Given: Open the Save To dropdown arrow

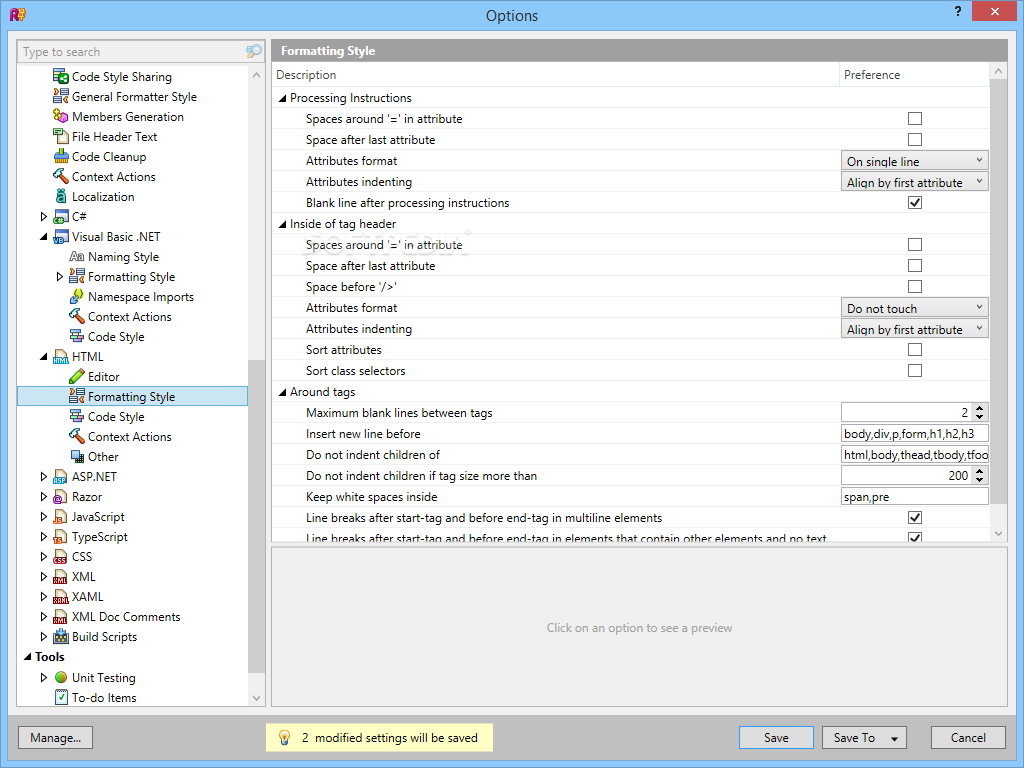Looking at the screenshot, I should click(x=894, y=738).
